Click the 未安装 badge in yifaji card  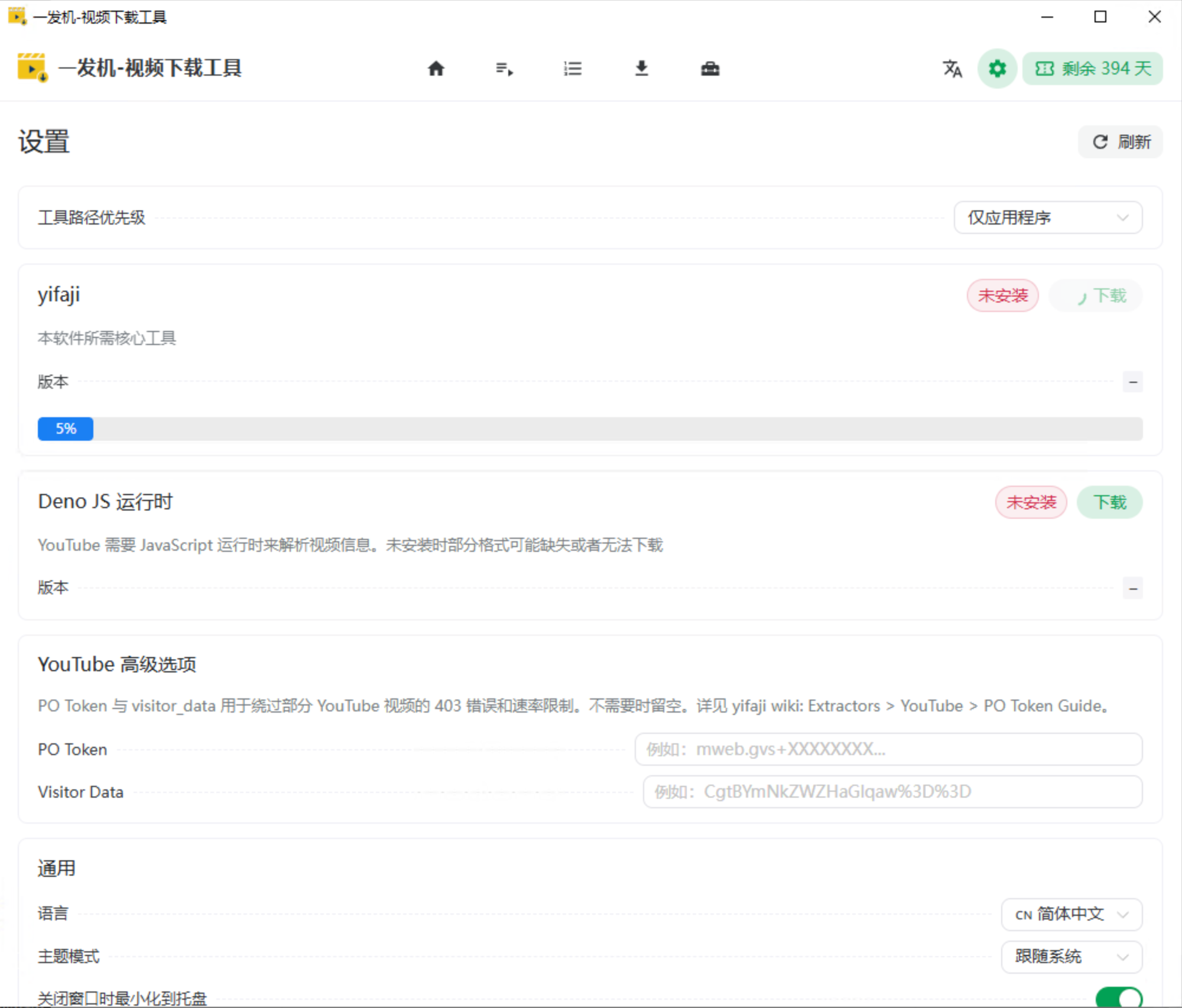[1003, 295]
